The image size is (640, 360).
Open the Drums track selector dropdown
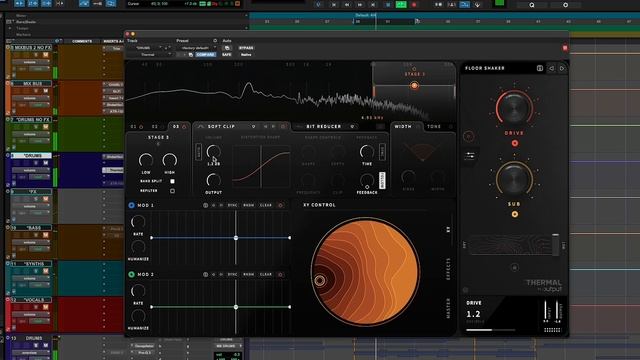[145, 48]
